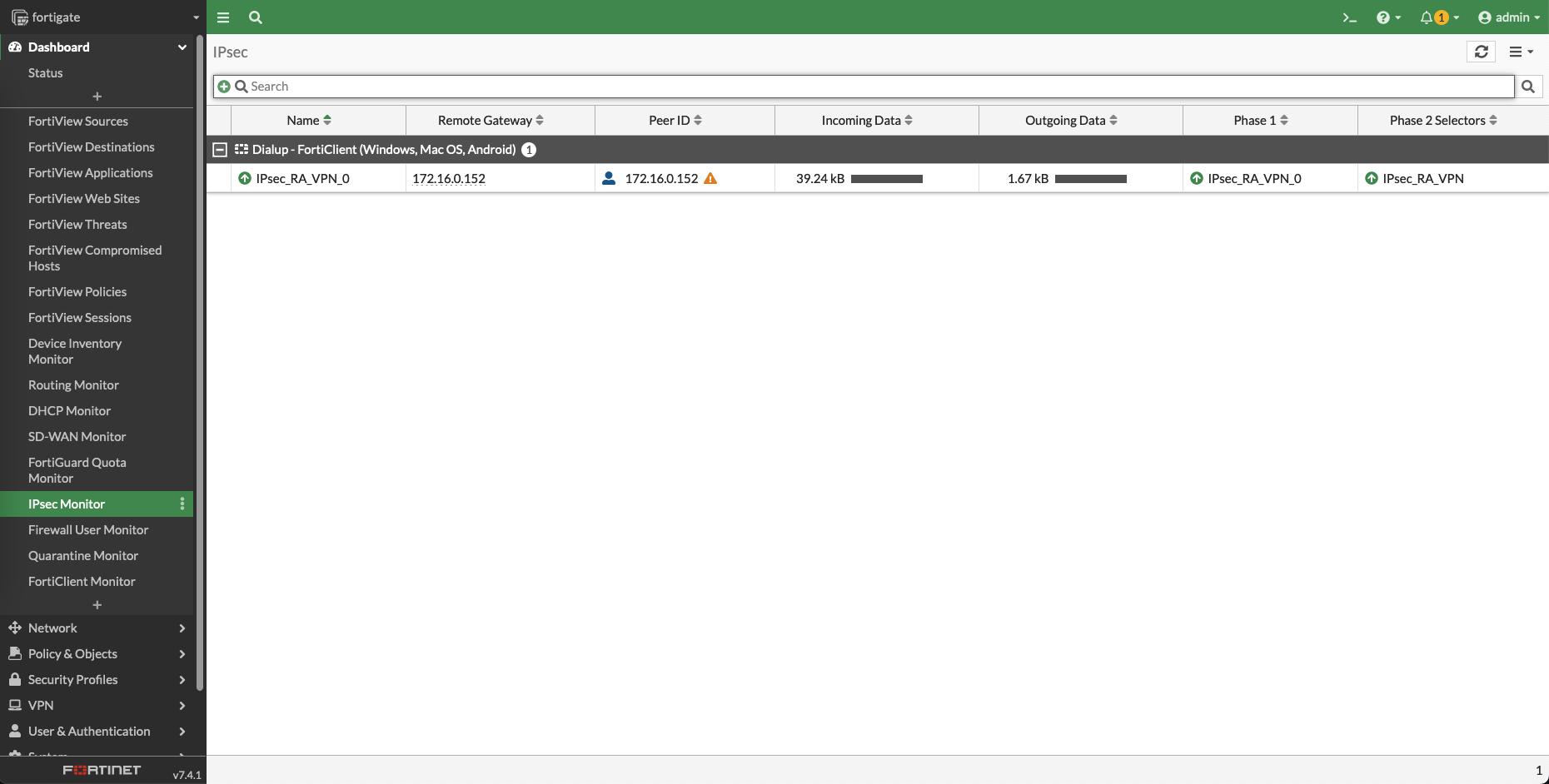Sort table by Incoming Data column
The image size is (1549, 784).
(x=866, y=121)
